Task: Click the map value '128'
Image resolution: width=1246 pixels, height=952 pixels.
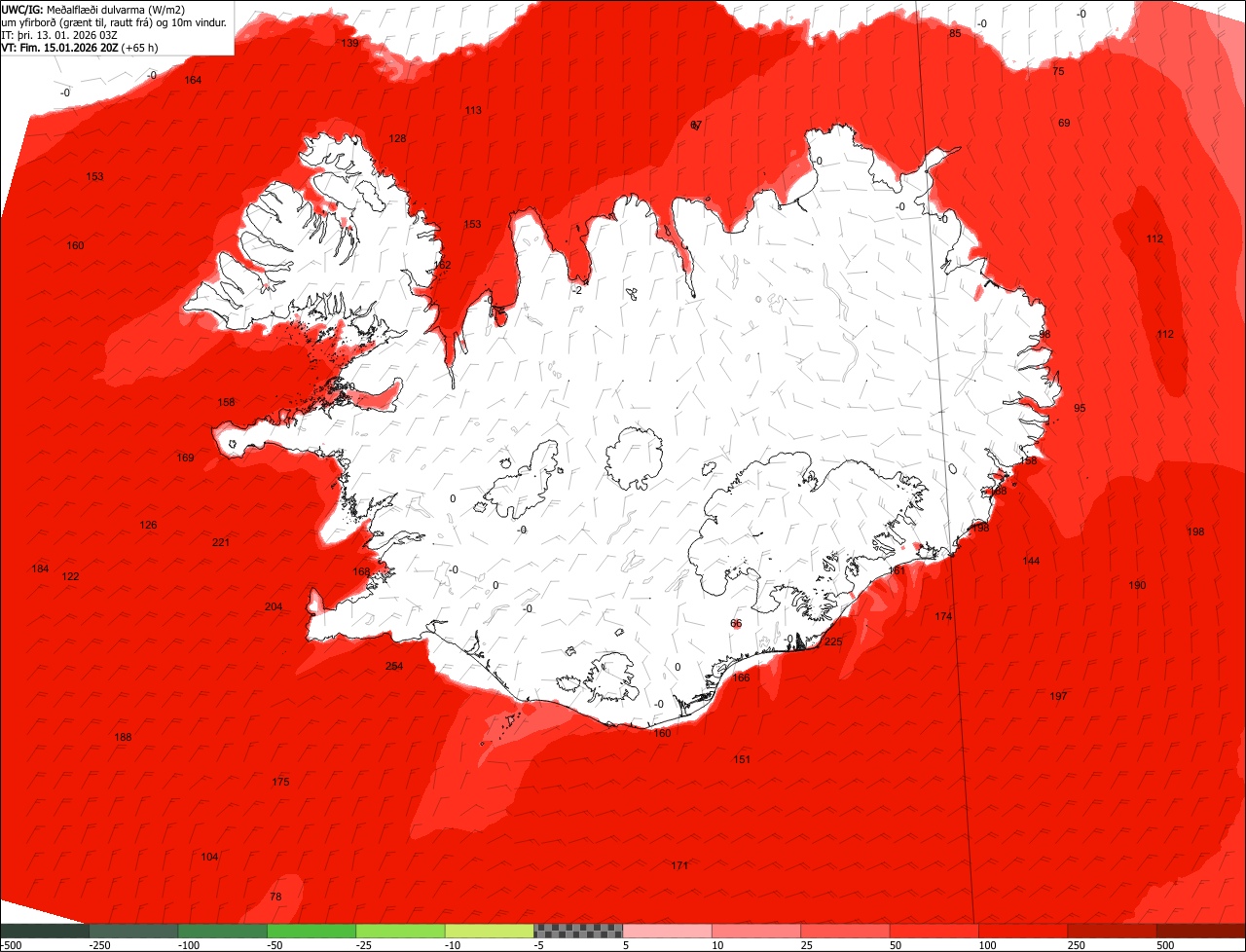Action: click(x=397, y=138)
